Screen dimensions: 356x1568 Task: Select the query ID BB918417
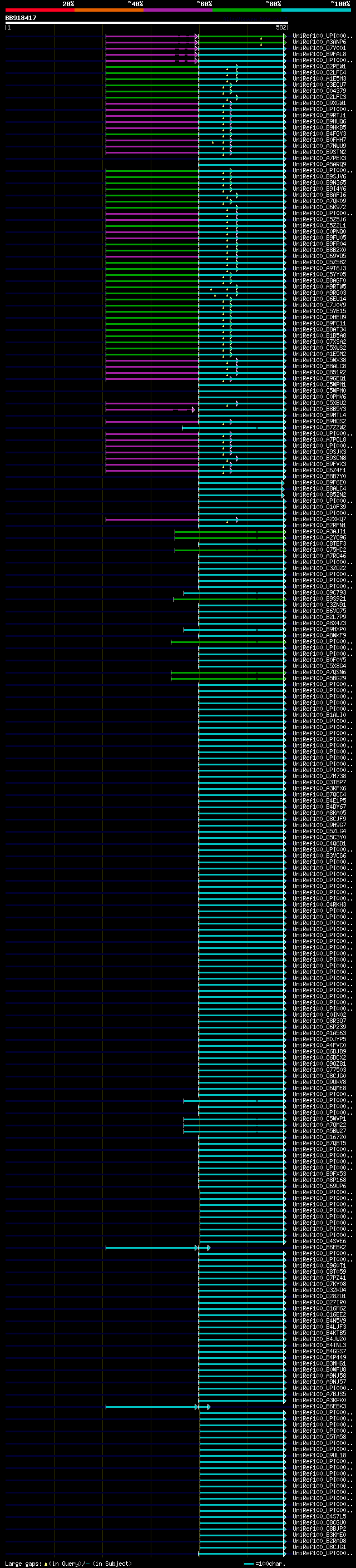click(x=21, y=18)
